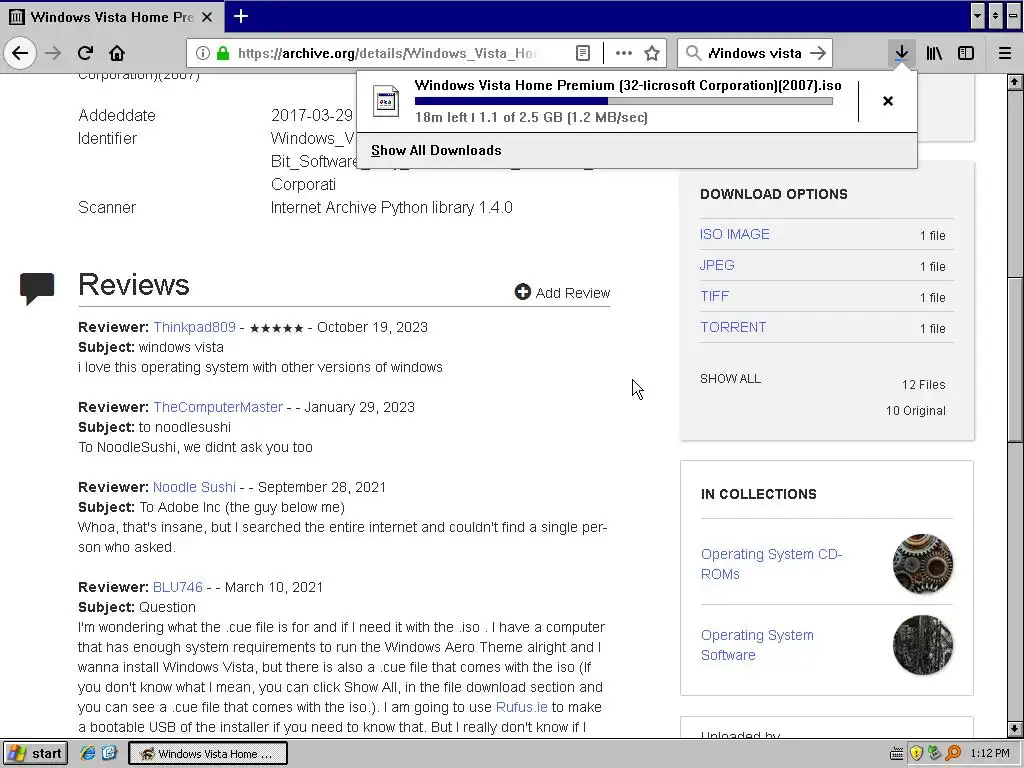Open reviewer BLU746 profile
1024x768 pixels.
pos(178,587)
